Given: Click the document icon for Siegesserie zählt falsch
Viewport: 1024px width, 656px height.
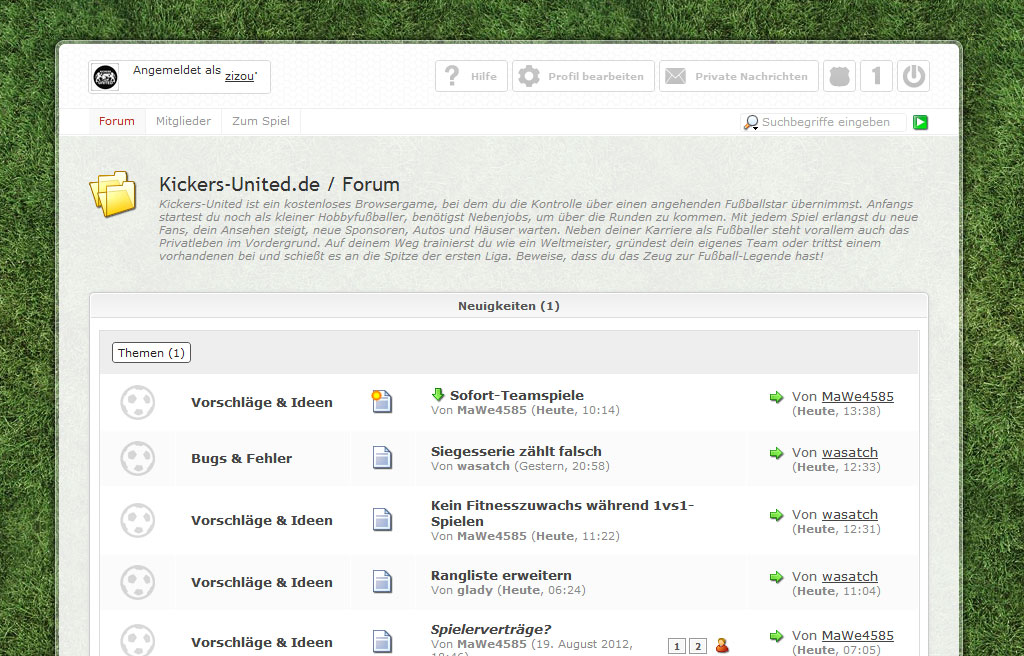Looking at the screenshot, I should click(383, 458).
